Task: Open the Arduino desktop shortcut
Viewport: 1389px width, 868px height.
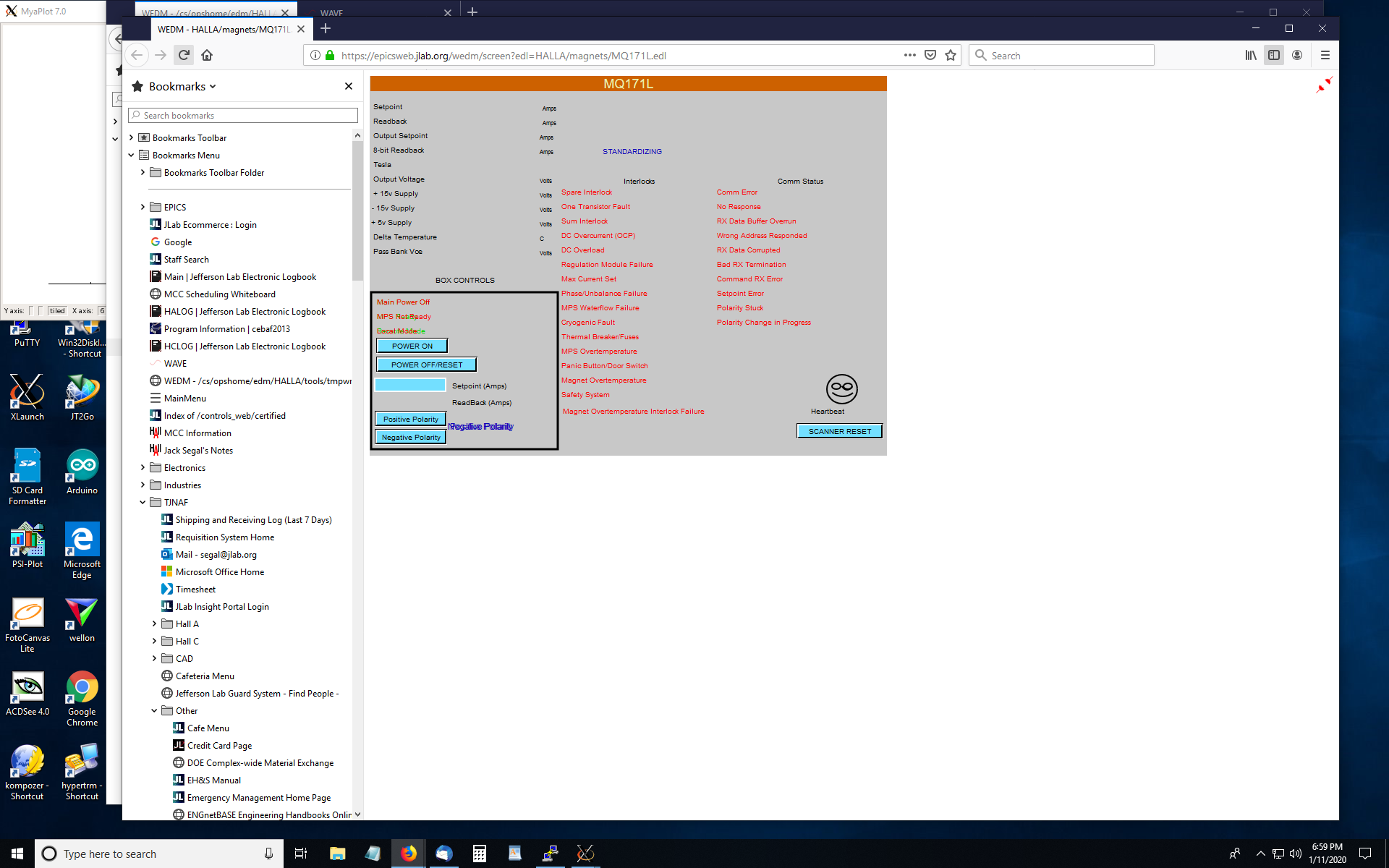Action: click(x=82, y=472)
